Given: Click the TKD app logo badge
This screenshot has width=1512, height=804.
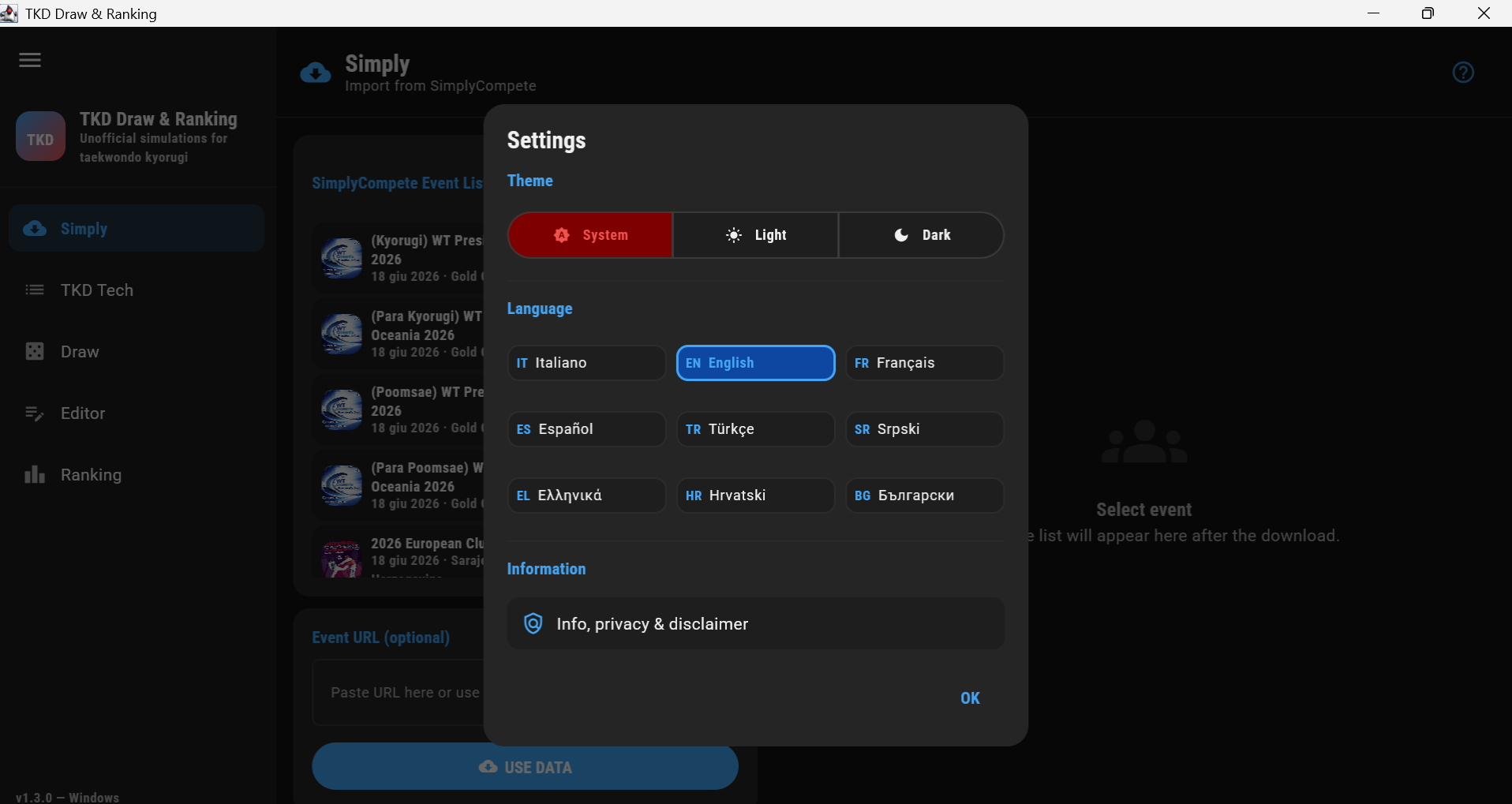Looking at the screenshot, I should pyautogui.click(x=40, y=136).
